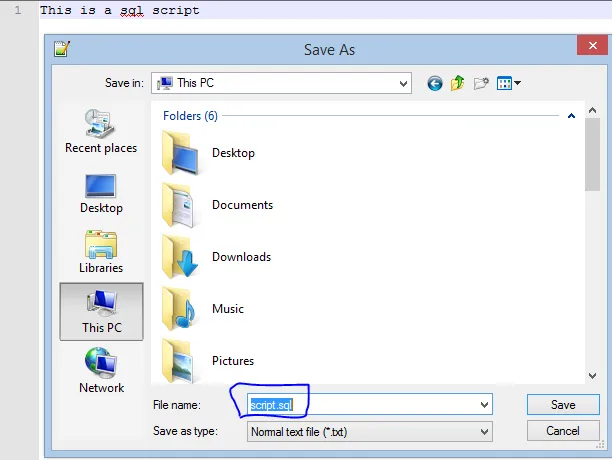Select the Downloads folder icon

(180, 257)
